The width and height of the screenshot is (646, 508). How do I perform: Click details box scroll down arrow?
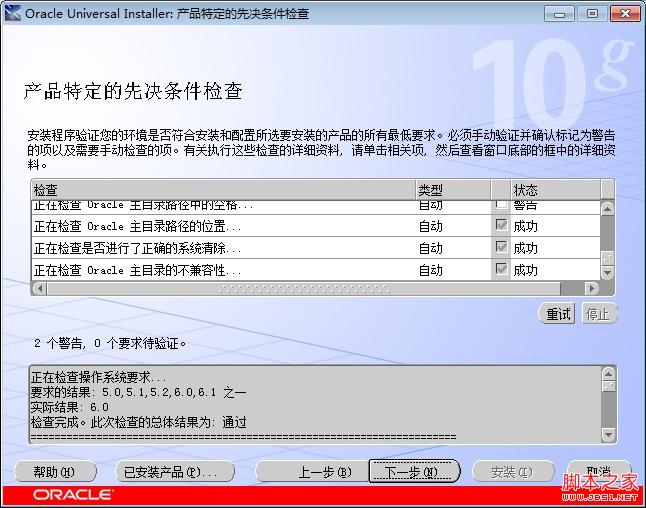click(609, 434)
